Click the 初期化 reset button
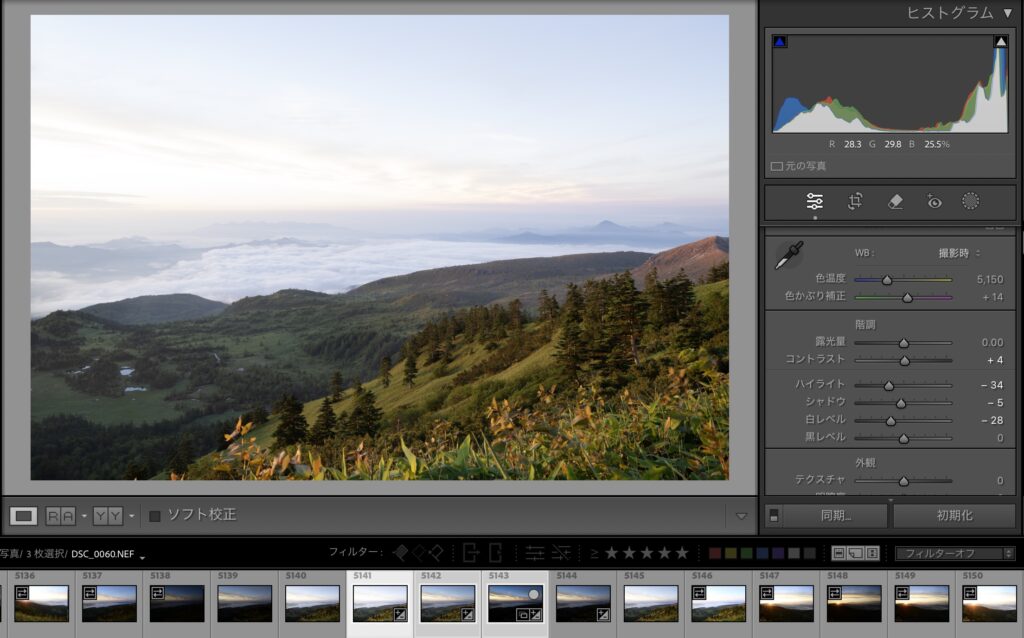 point(954,516)
